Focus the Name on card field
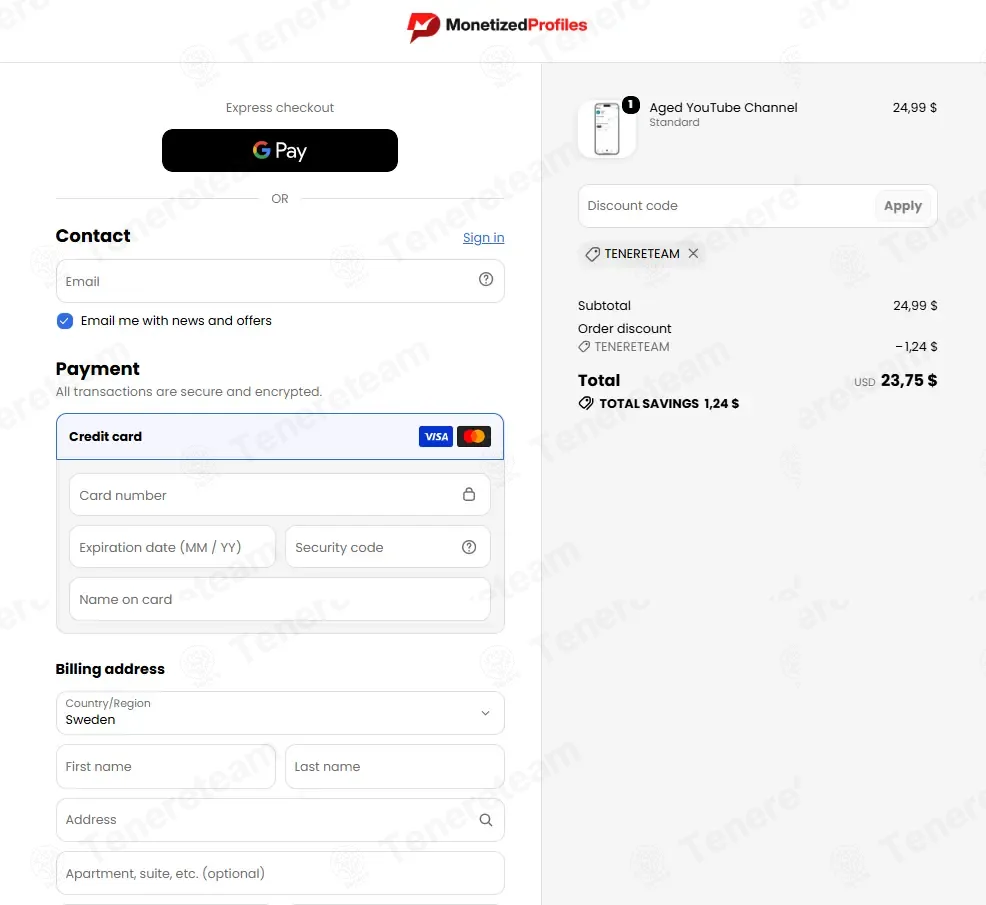Viewport: 986px width, 905px height. (280, 599)
